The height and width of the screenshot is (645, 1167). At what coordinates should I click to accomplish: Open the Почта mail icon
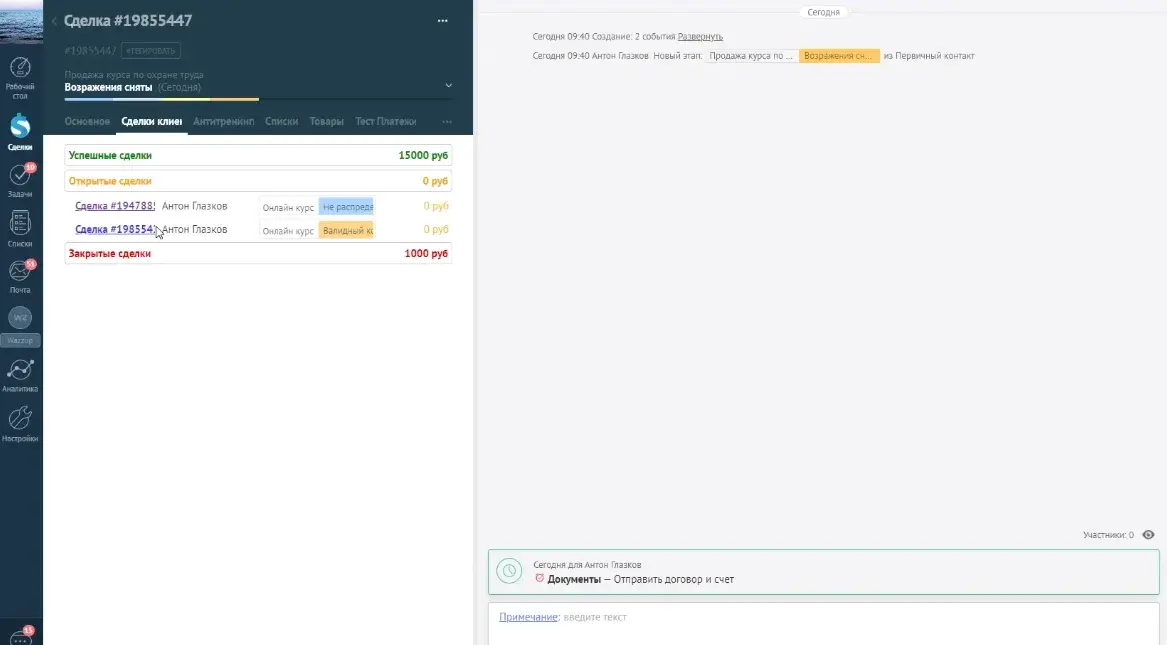[x=20, y=276]
